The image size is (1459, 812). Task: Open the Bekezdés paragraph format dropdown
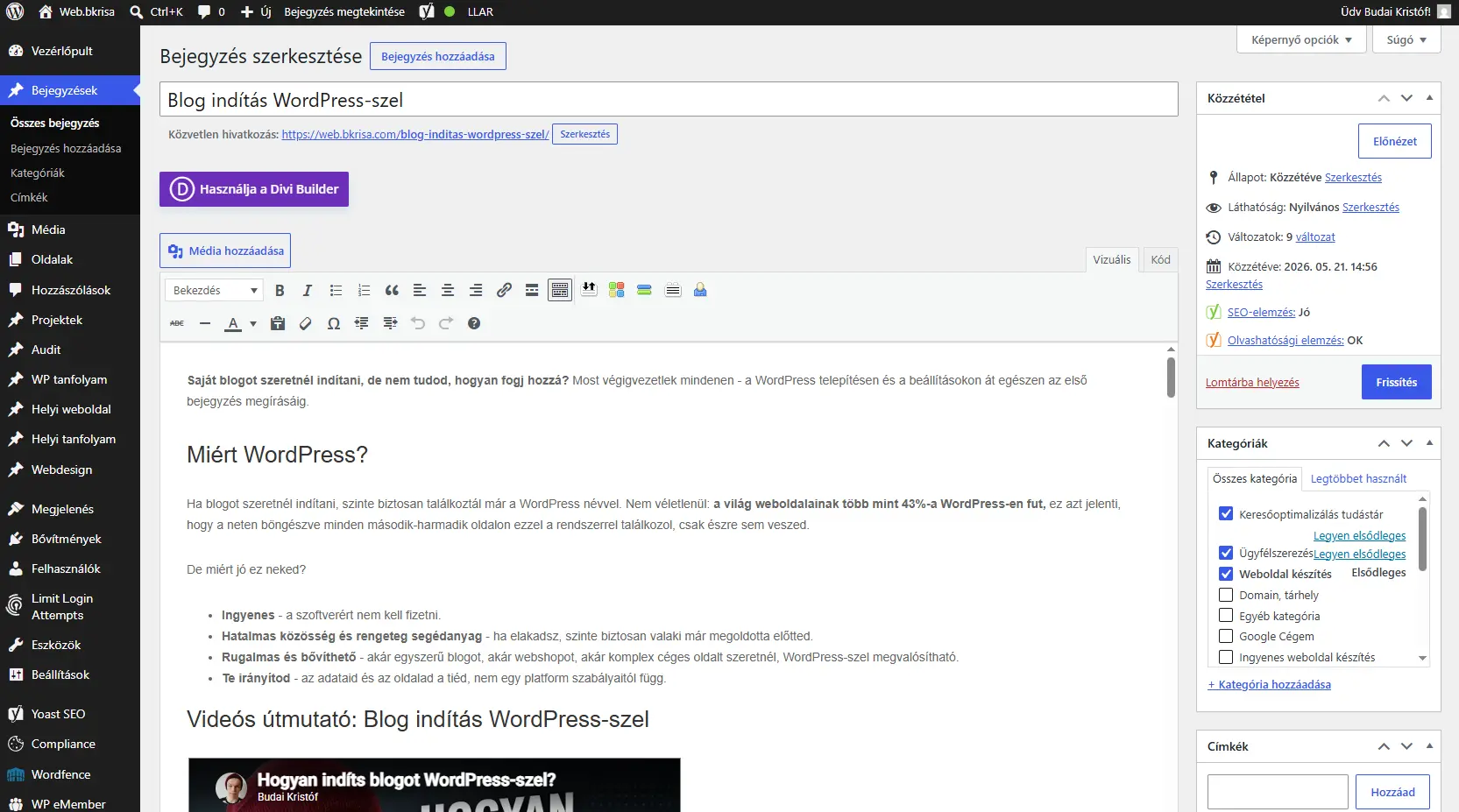pyautogui.click(x=215, y=290)
